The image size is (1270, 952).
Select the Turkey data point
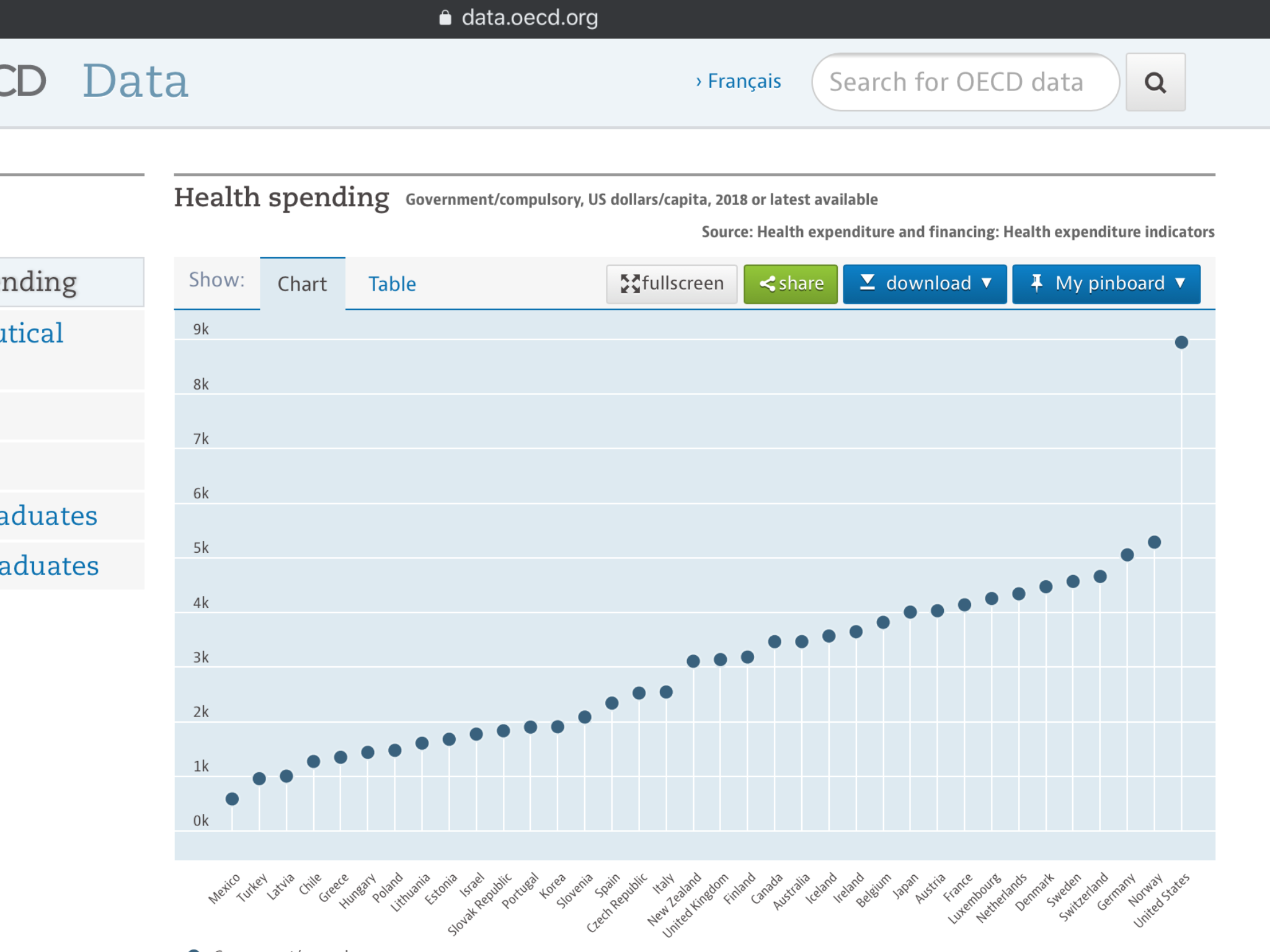coord(259,778)
